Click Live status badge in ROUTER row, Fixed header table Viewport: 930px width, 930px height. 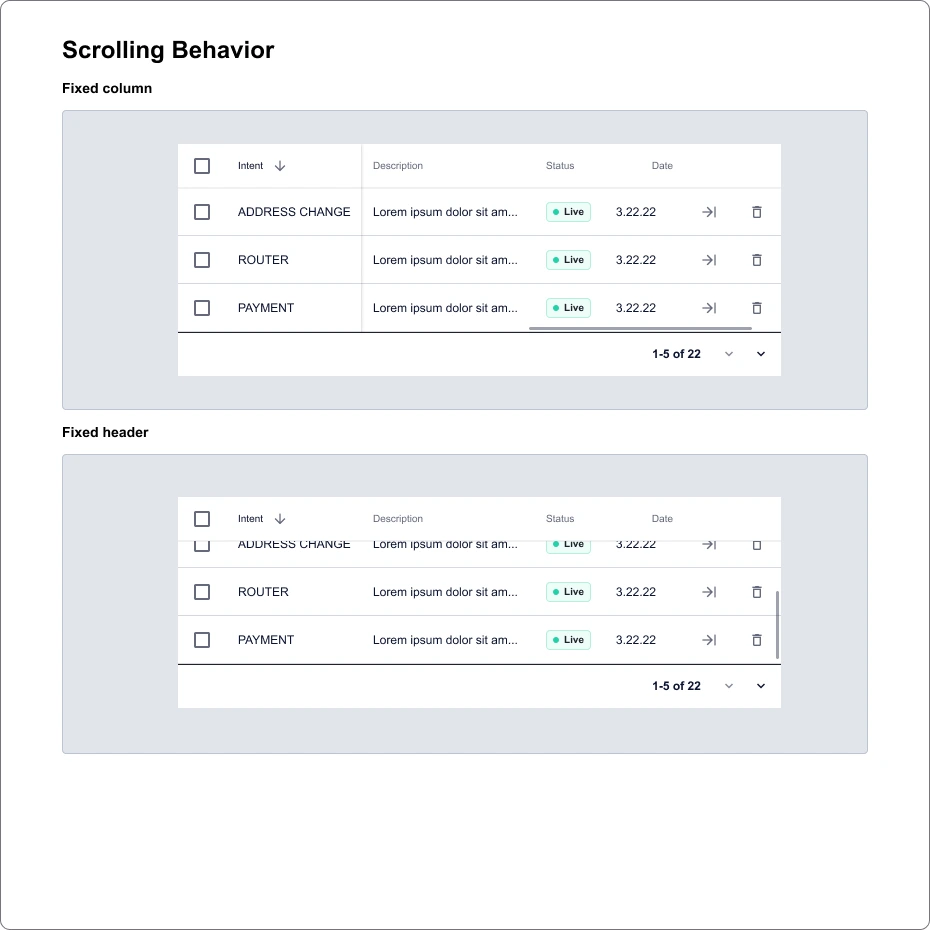[568, 592]
